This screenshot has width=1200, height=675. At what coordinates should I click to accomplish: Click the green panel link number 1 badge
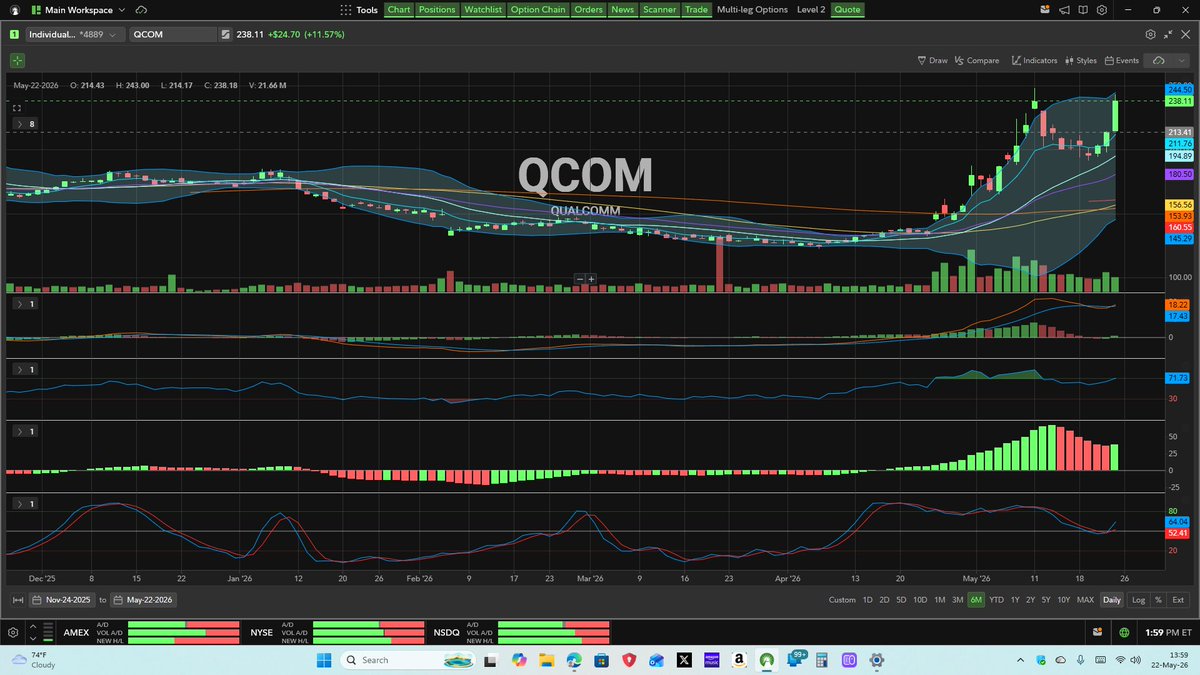pyautogui.click(x=15, y=34)
